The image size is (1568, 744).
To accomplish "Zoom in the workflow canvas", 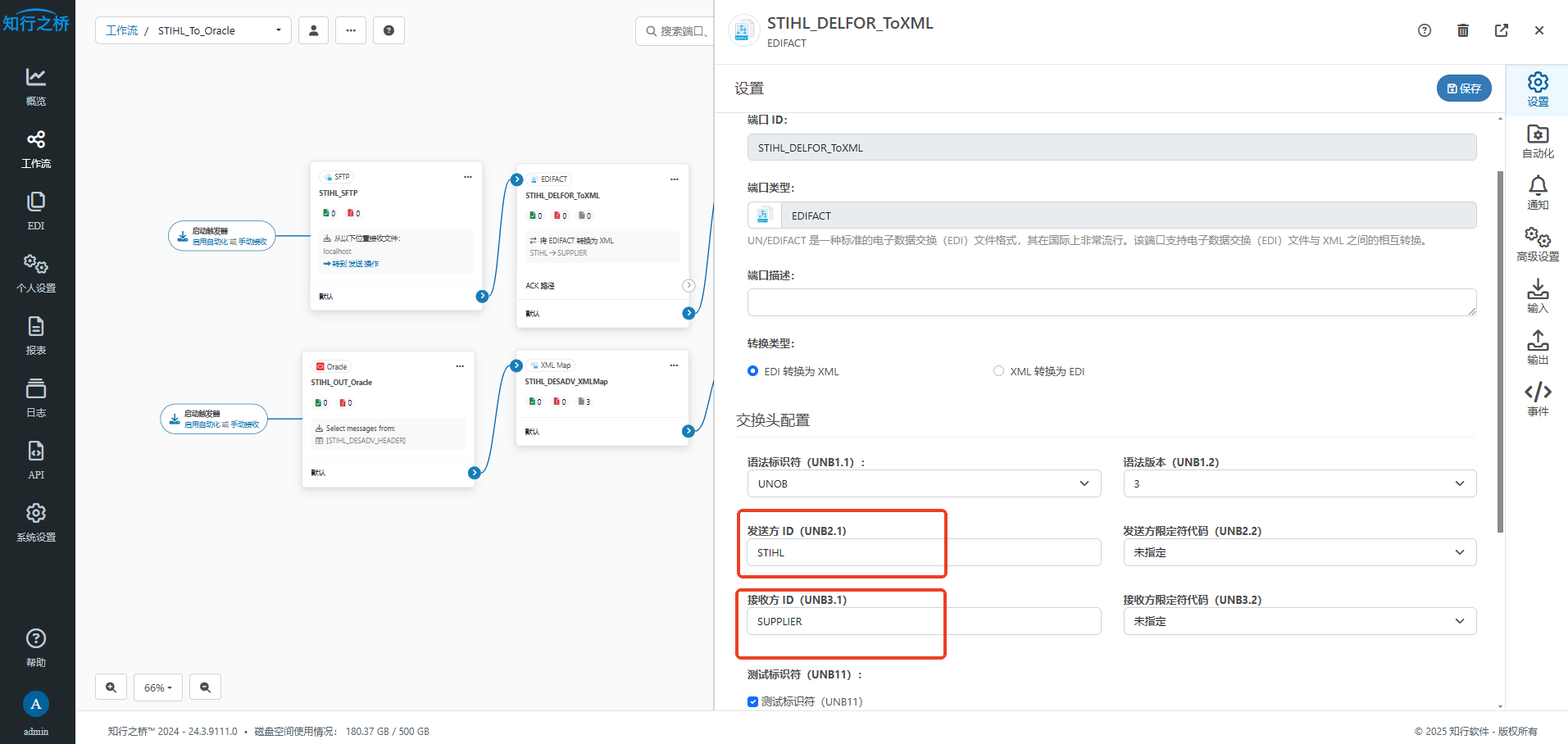I will point(111,687).
